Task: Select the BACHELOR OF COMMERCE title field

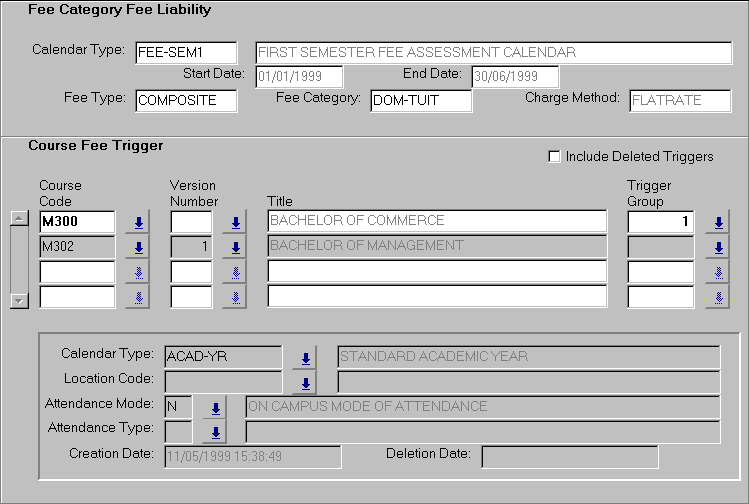Action: 437,221
